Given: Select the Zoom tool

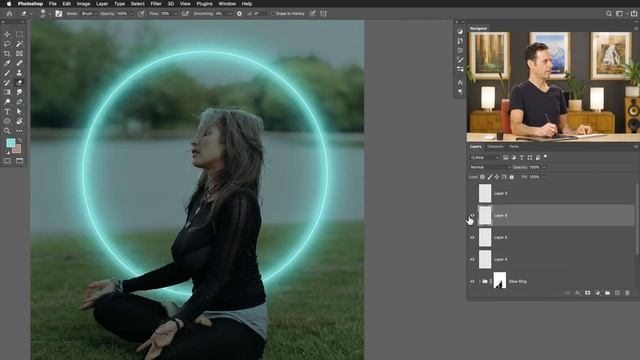Looking at the screenshot, I should pos(7,131).
